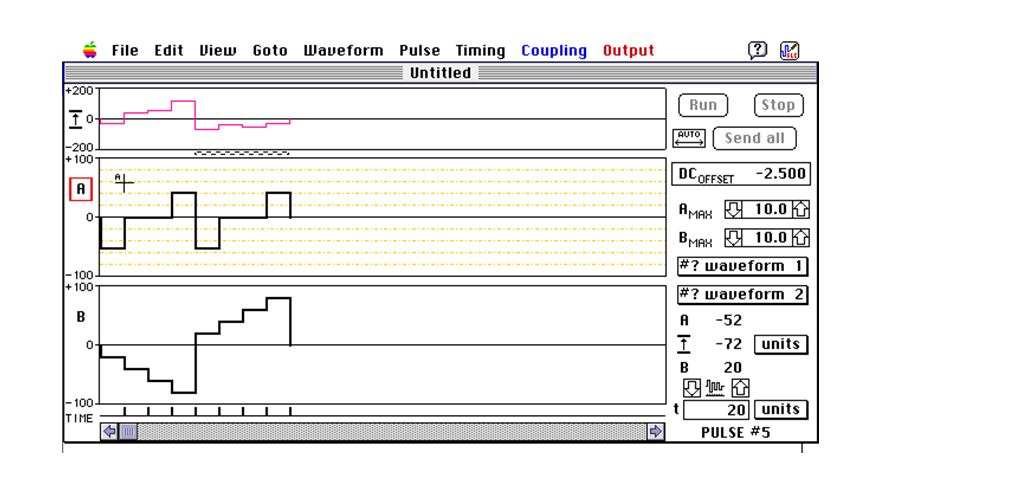1024x497 pixels.
Task: Click the application icon in menu bar
Action: [790, 50]
